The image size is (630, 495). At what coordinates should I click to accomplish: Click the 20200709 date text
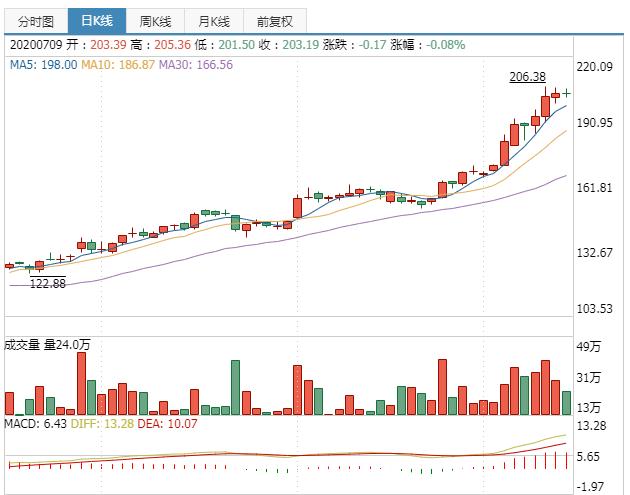click(36, 45)
